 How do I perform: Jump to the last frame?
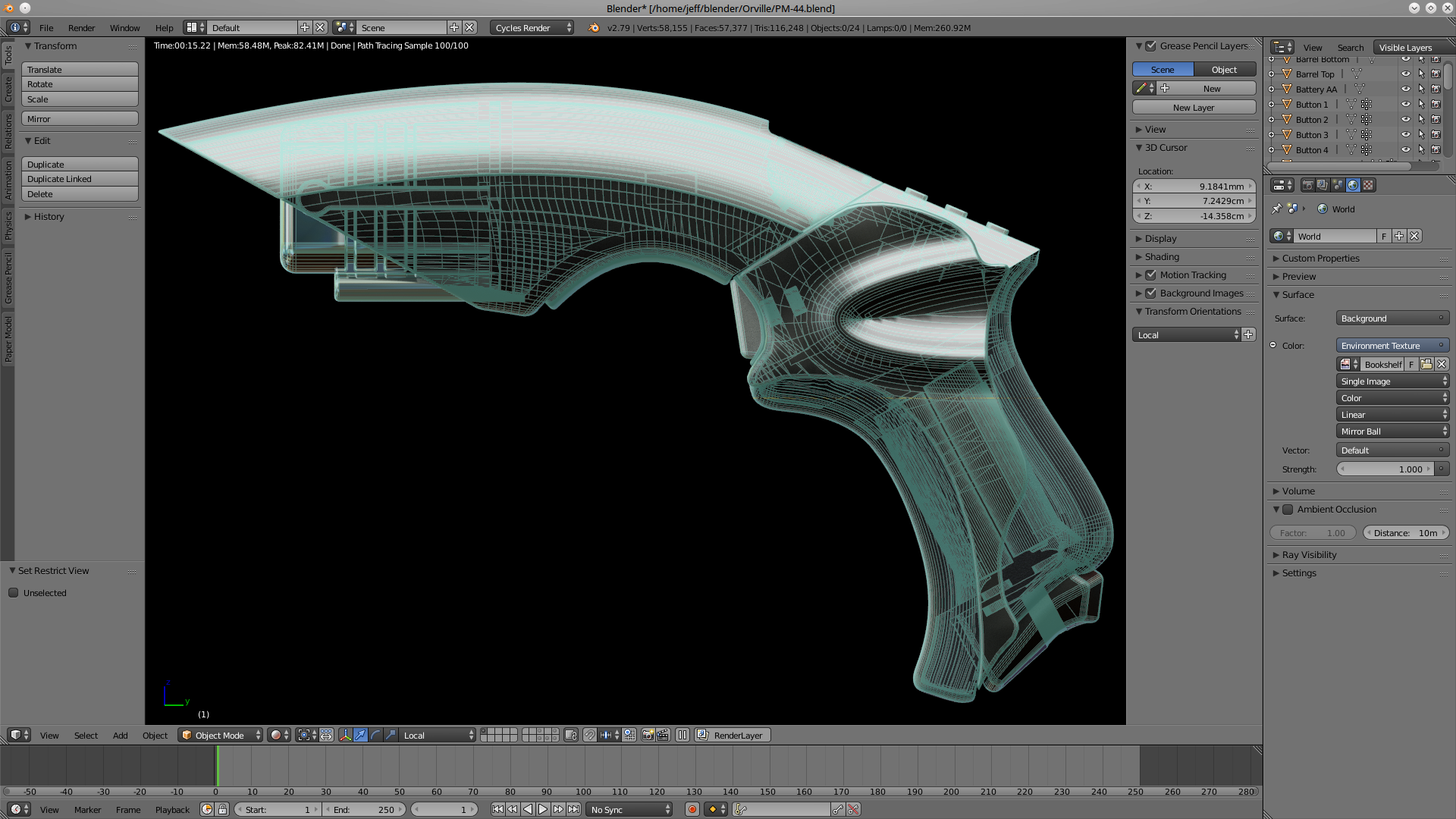[x=573, y=809]
